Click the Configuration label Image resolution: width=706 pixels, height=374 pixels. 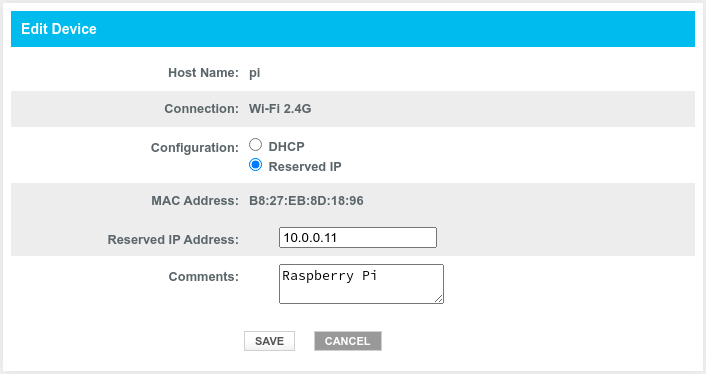click(x=195, y=148)
